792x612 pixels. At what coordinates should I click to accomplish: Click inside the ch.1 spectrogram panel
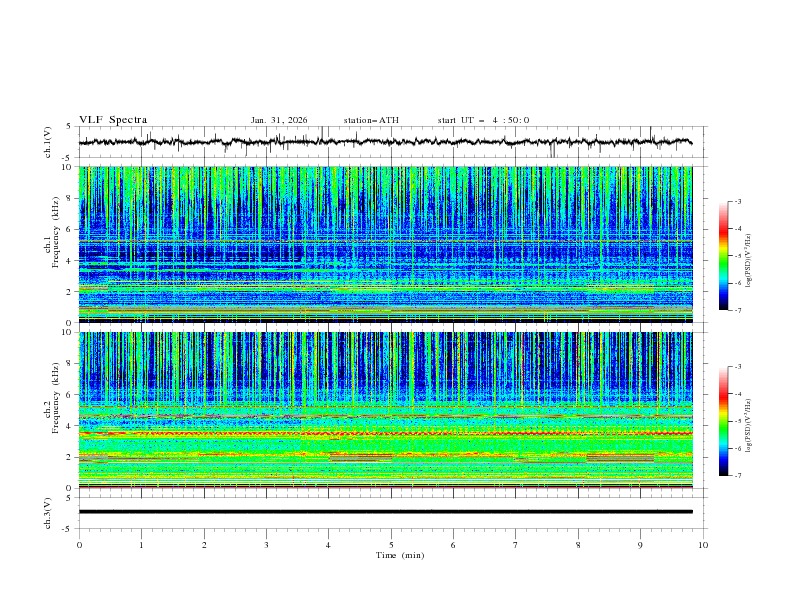coord(385,244)
